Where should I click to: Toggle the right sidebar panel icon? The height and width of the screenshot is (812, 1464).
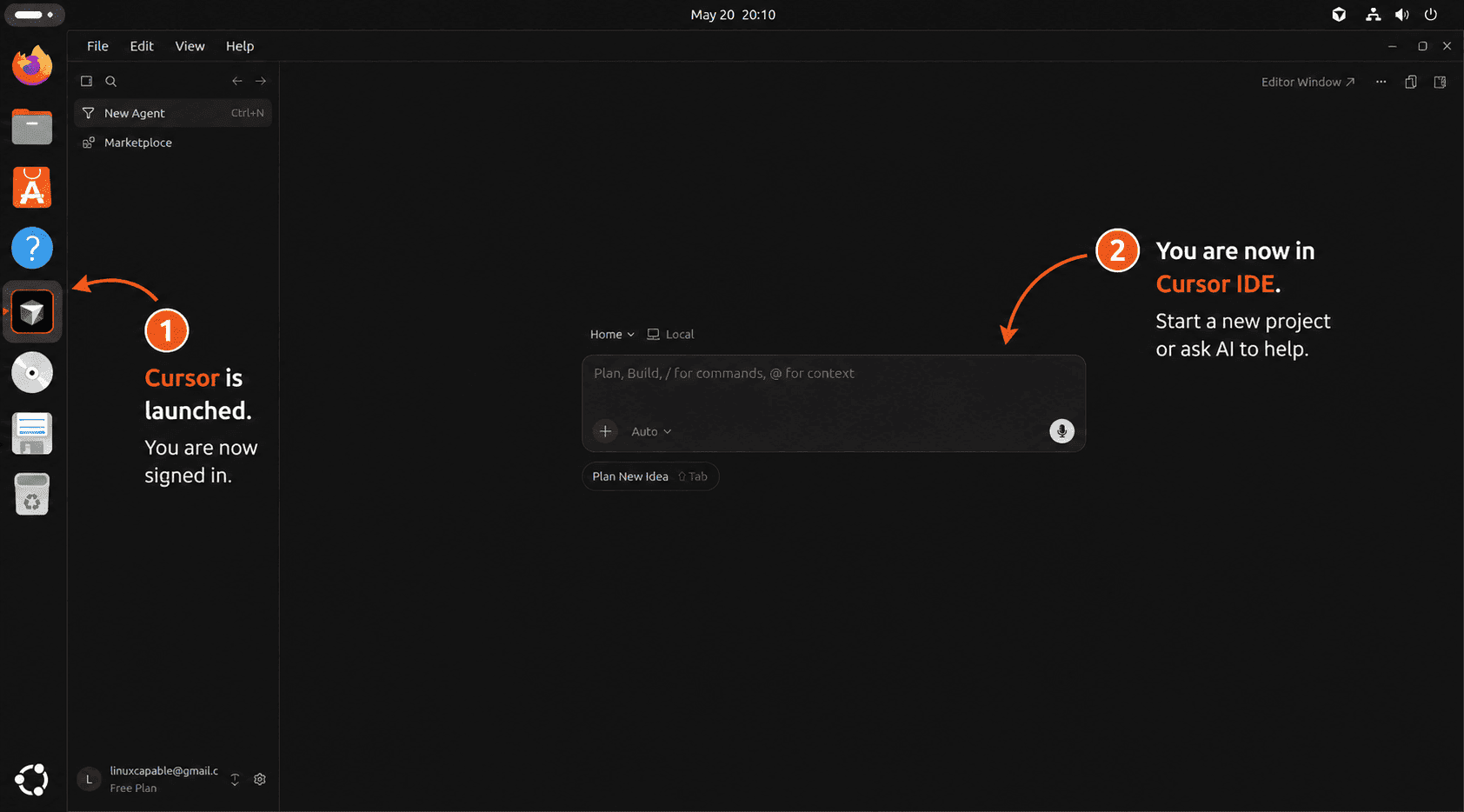coord(1440,82)
